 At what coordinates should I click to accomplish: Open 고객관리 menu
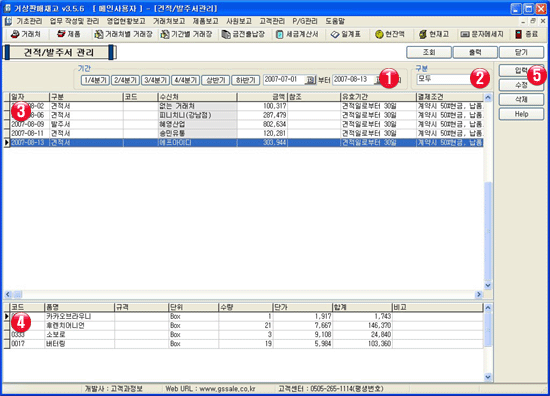point(272,21)
